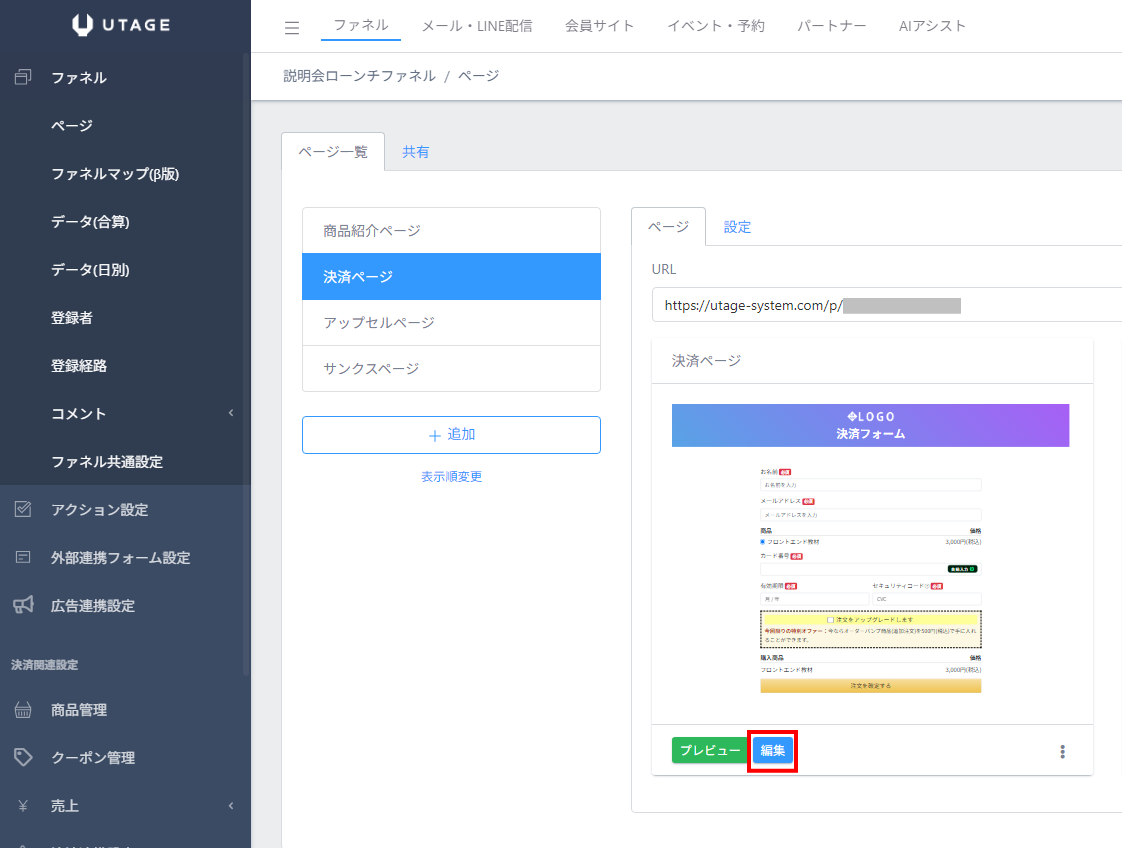Click the UTAGE logo
Viewport: 1122px width, 848px height.
[121, 24]
